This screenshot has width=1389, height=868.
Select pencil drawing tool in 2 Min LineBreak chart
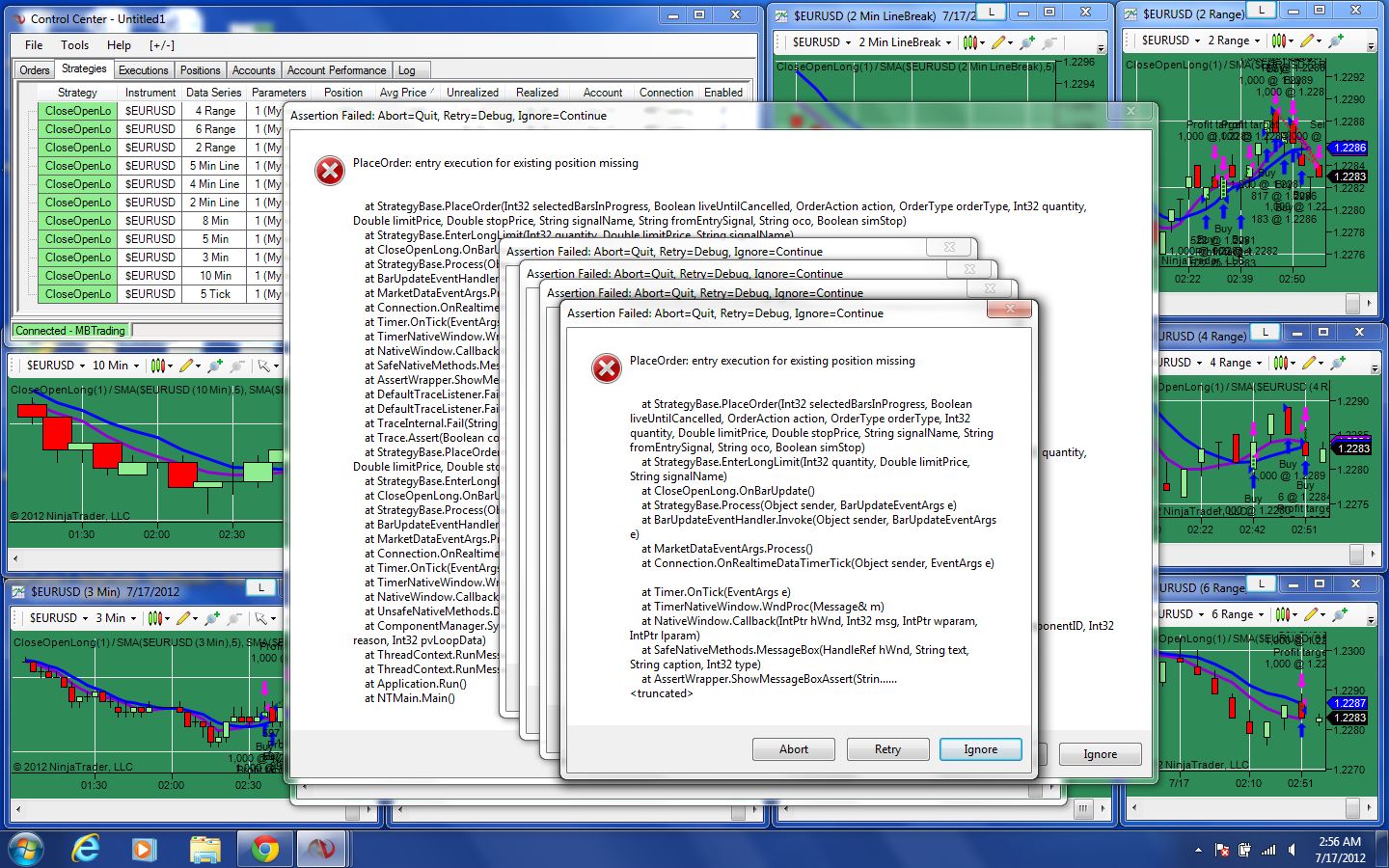1001,42
